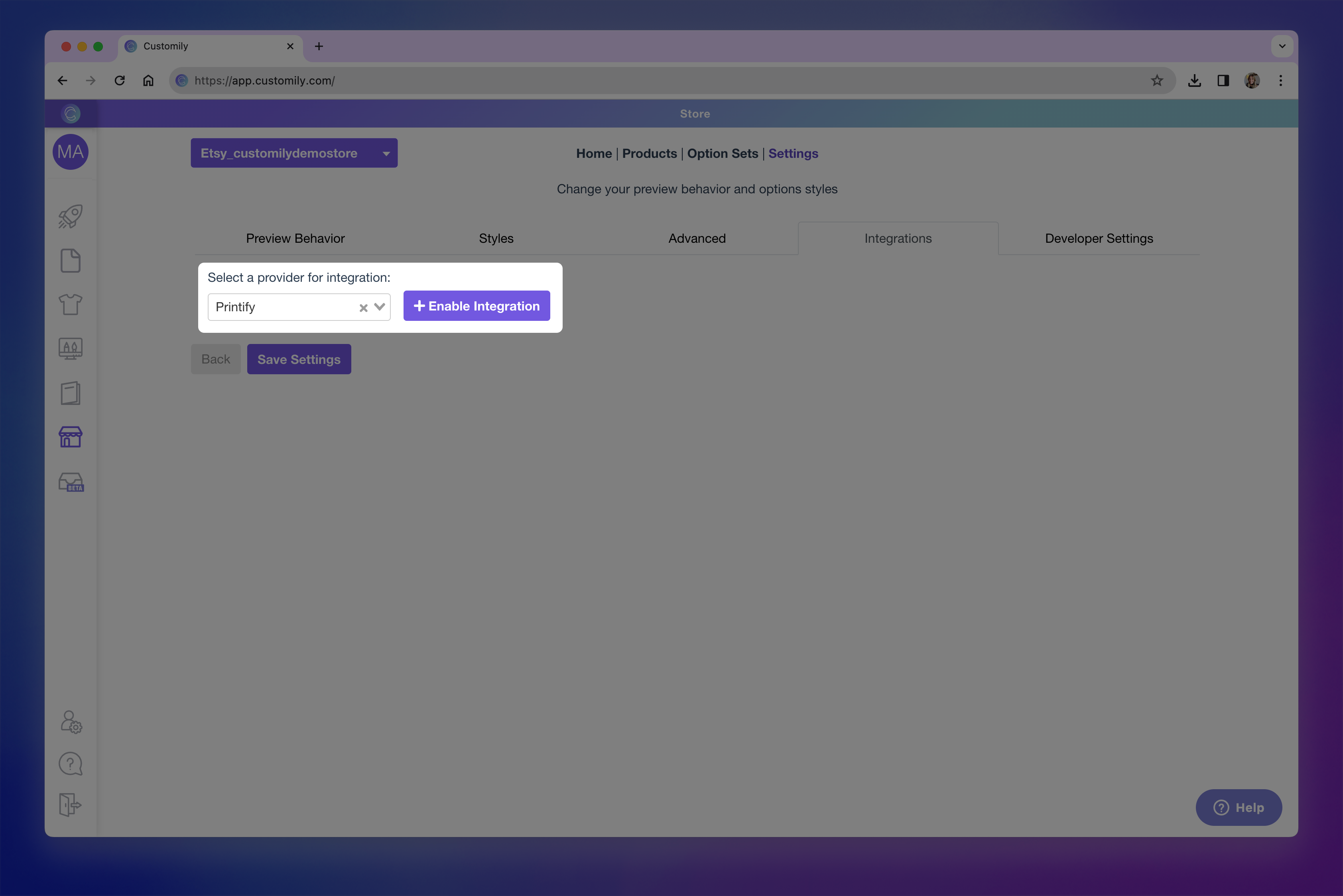Viewport: 1343px width, 896px height.
Task: Click the book library sidebar icon
Action: click(x=70, y=393)
